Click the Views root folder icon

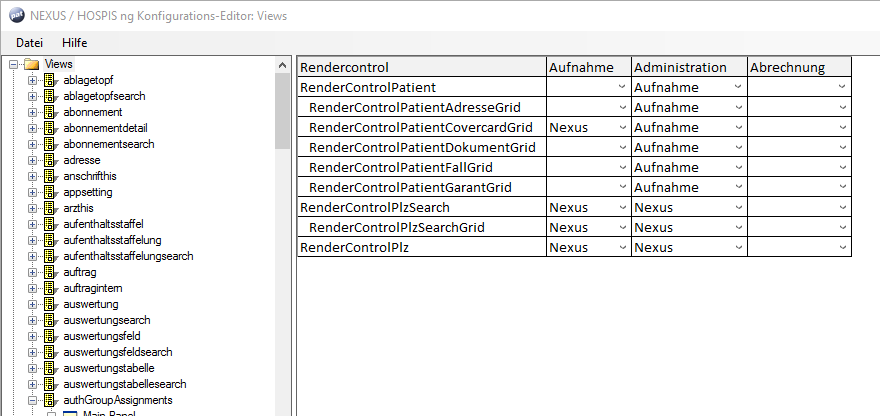pyautogui.click(x=31, y=64)
